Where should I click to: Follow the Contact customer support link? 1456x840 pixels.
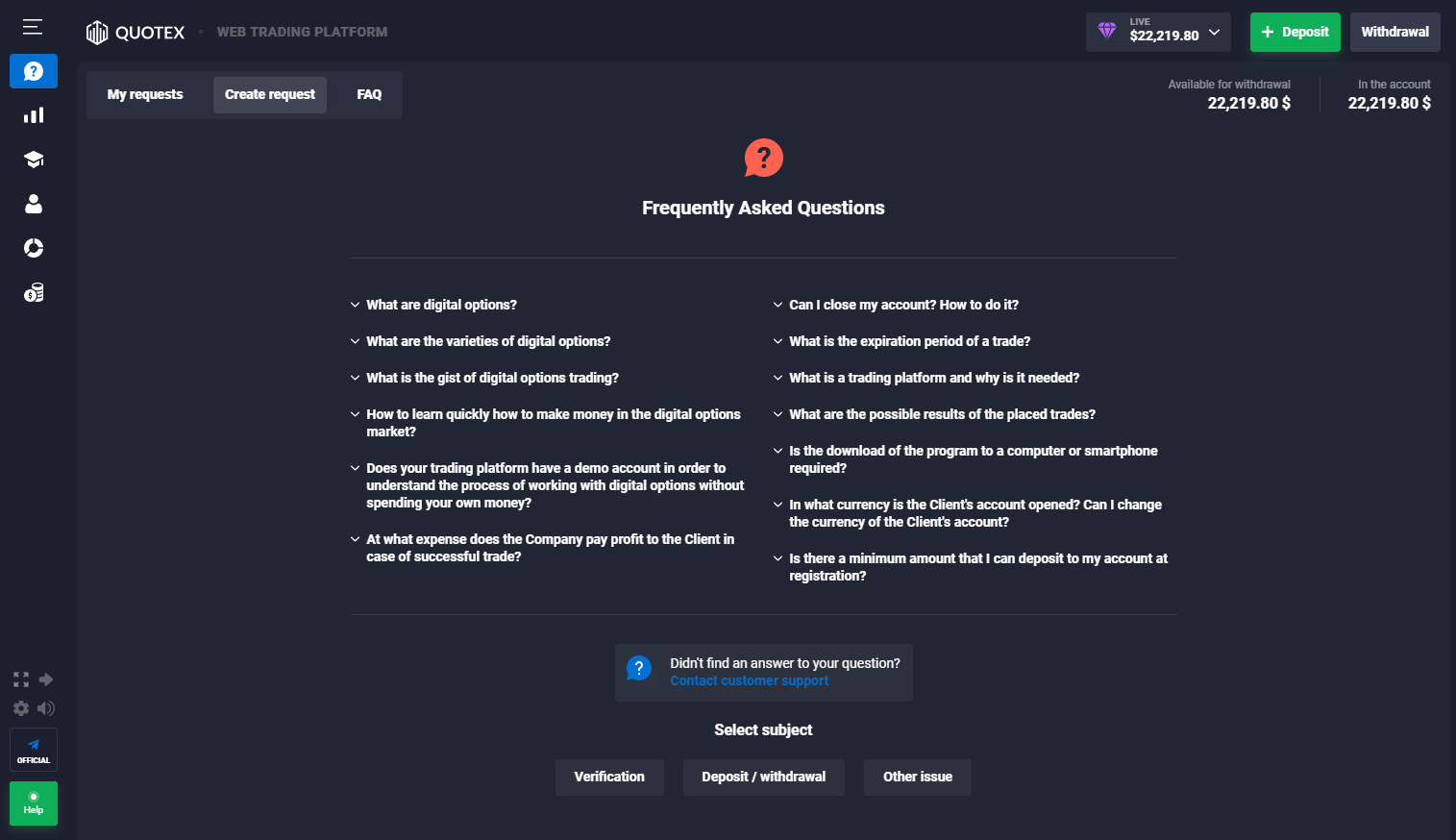(x=749, y=680)
